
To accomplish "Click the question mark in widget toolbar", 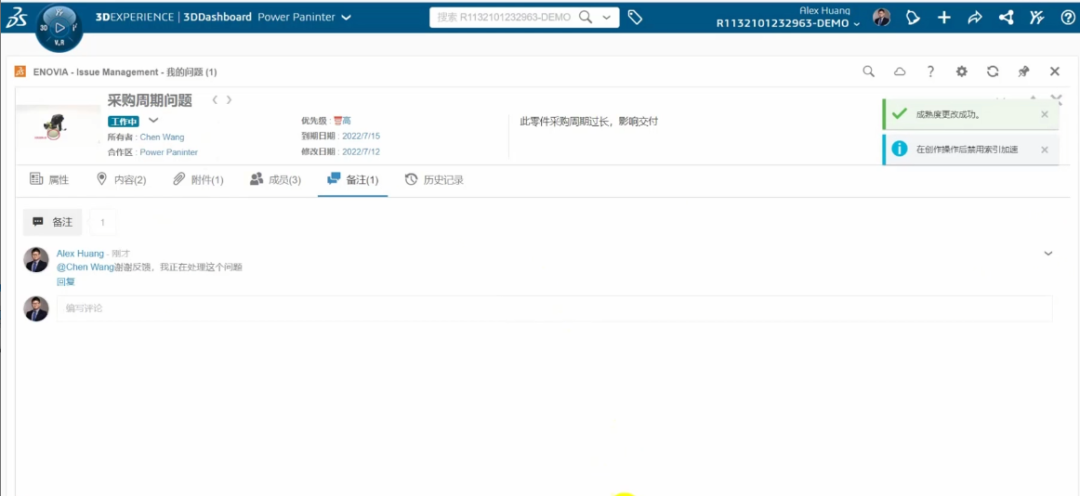I will 931,71.
